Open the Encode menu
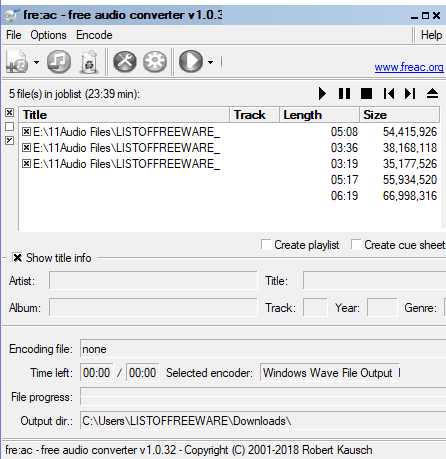This screenshot has height=459, width=446. [94, 35]
